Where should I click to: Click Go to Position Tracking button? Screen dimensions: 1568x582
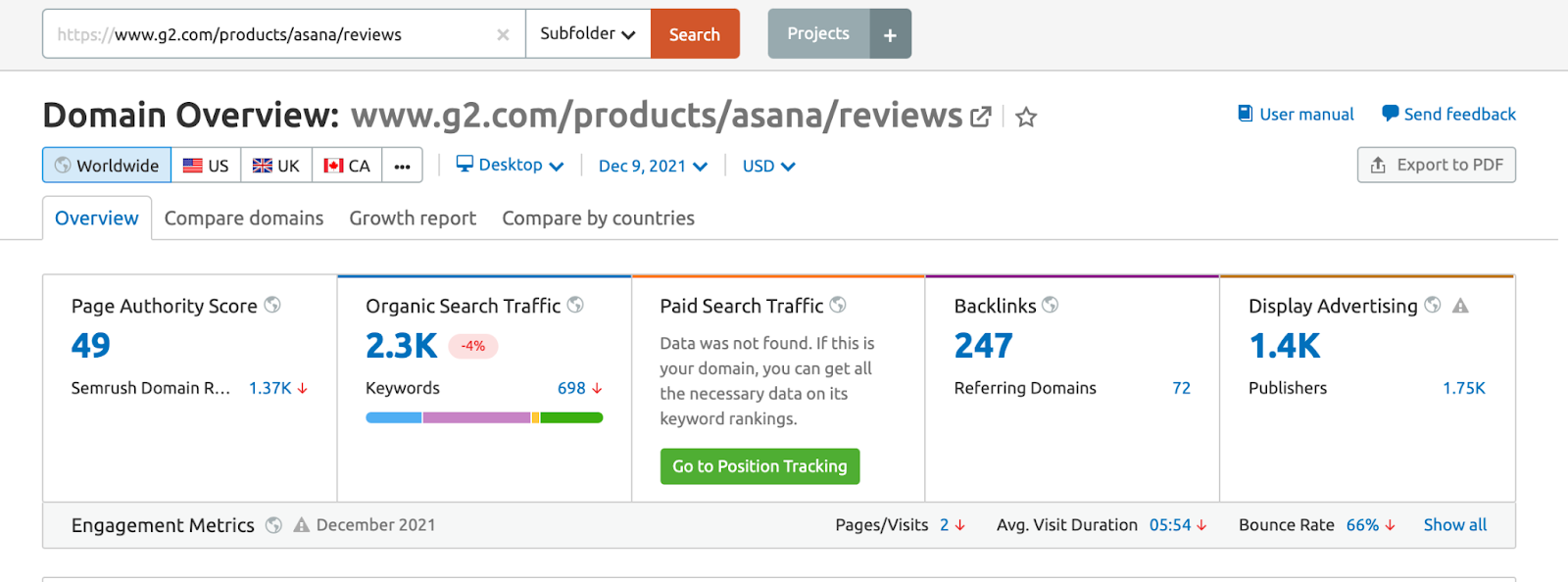point(759,466)
